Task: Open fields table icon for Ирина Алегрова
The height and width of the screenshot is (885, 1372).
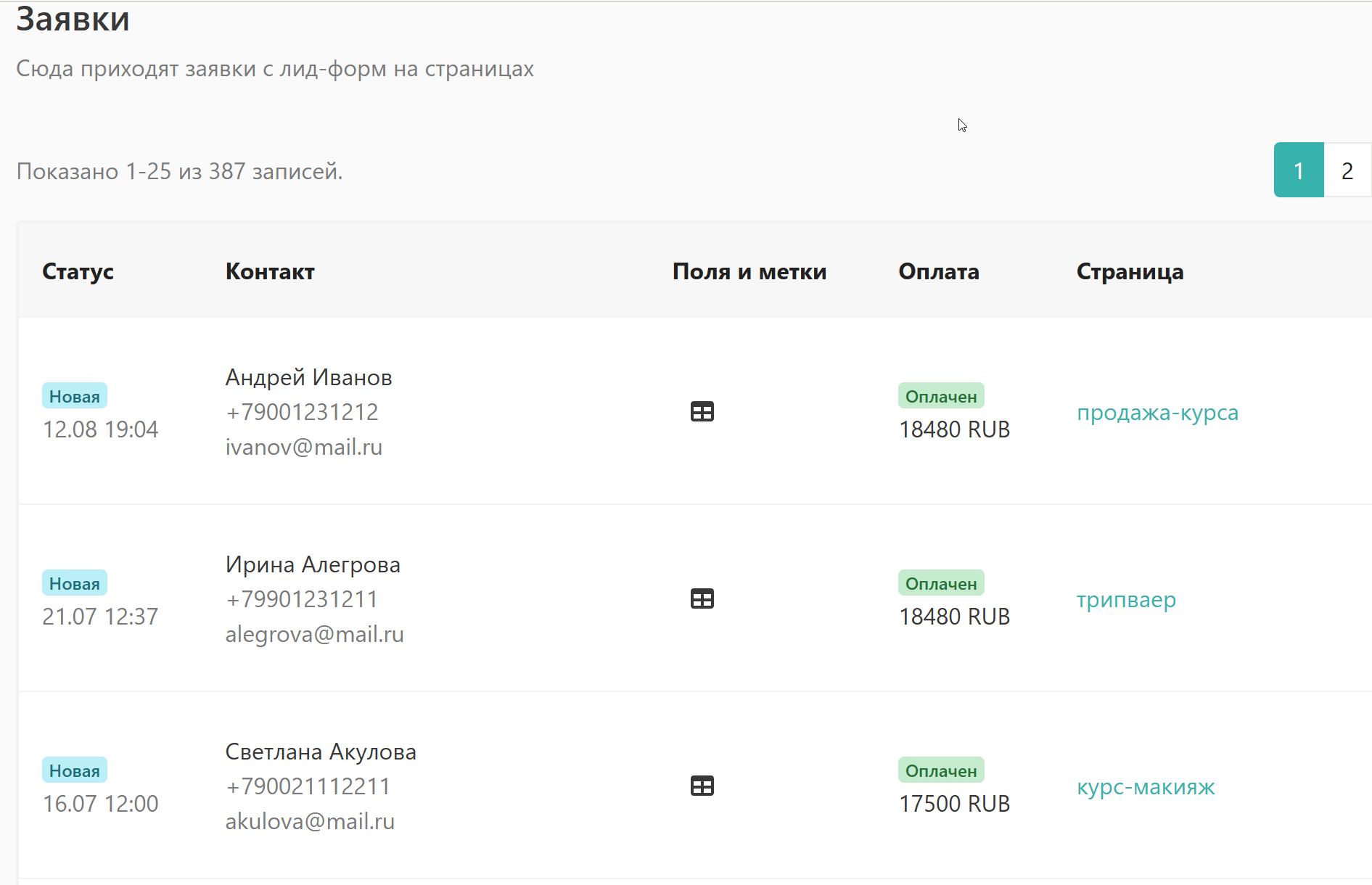Action: pyautogui.click(x=702, y=599)
